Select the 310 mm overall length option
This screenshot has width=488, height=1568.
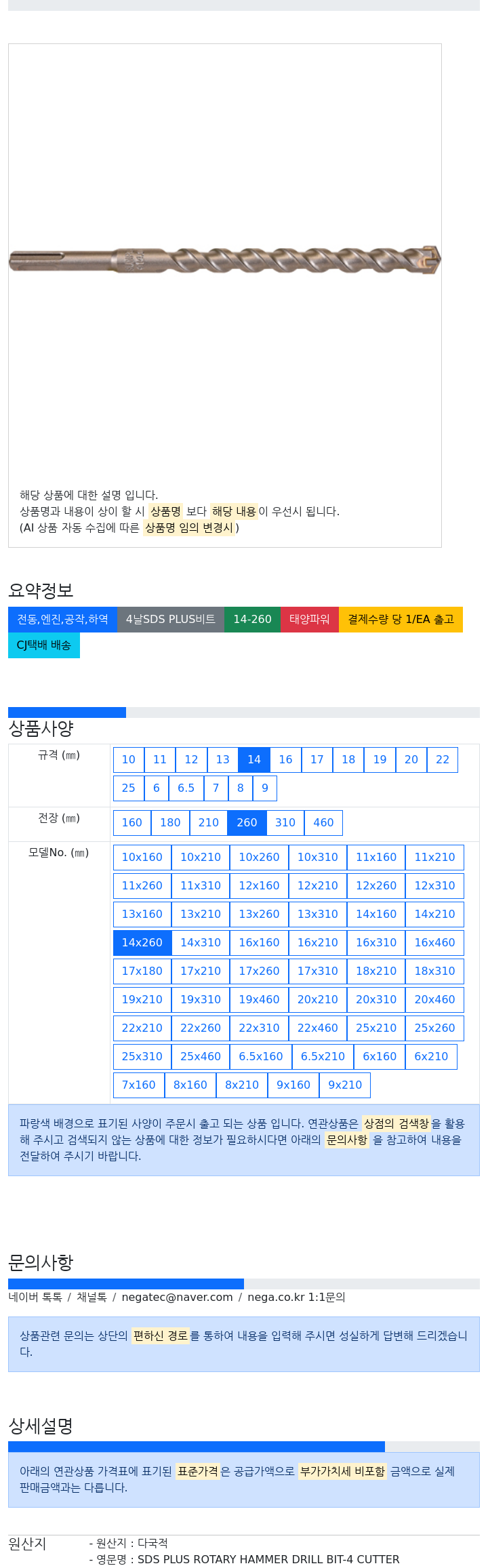[285, 822]
